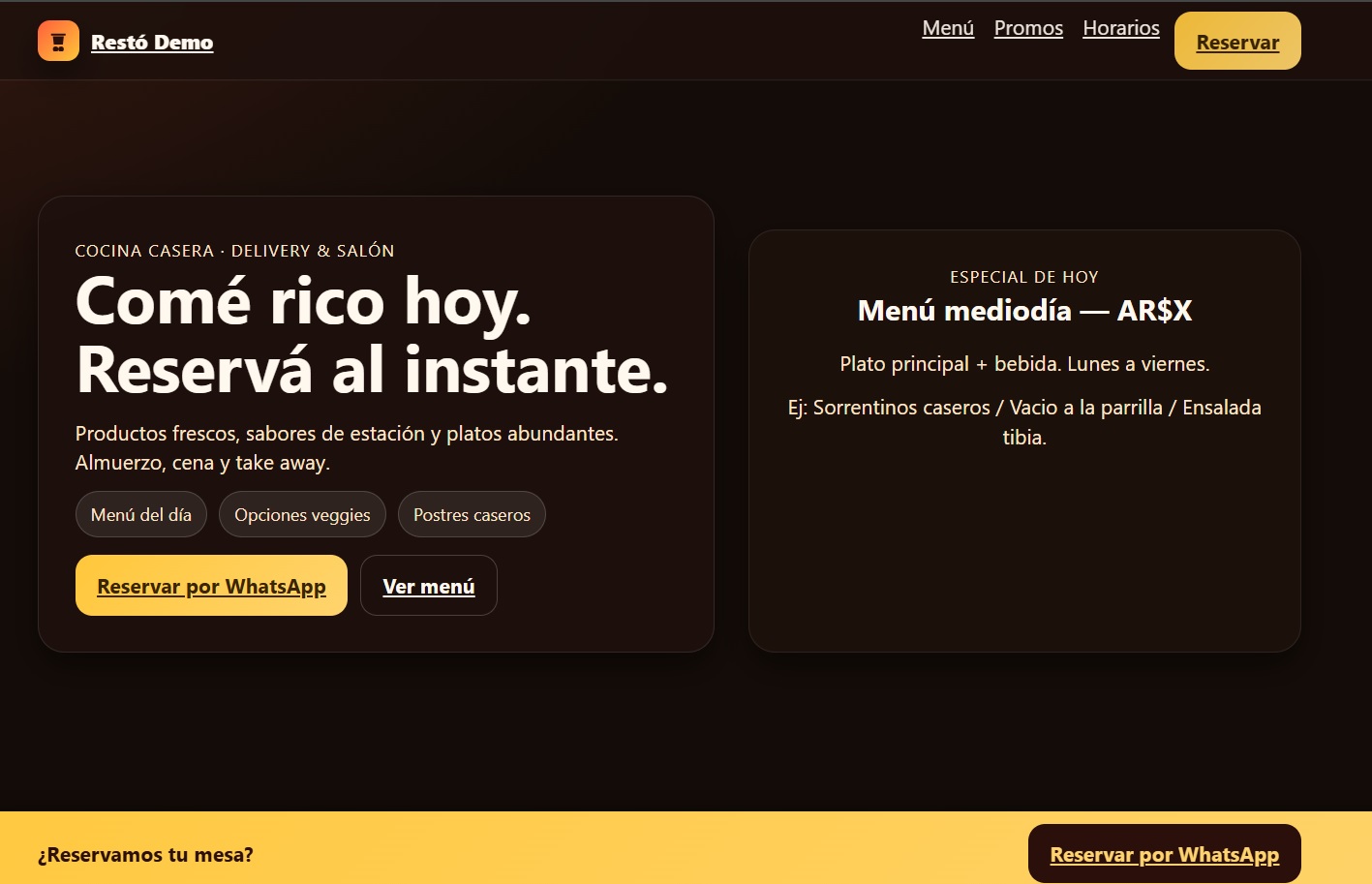Open the Menú navigation item
This screenshot has height=884, width=1372.
(x=947, y=28)
